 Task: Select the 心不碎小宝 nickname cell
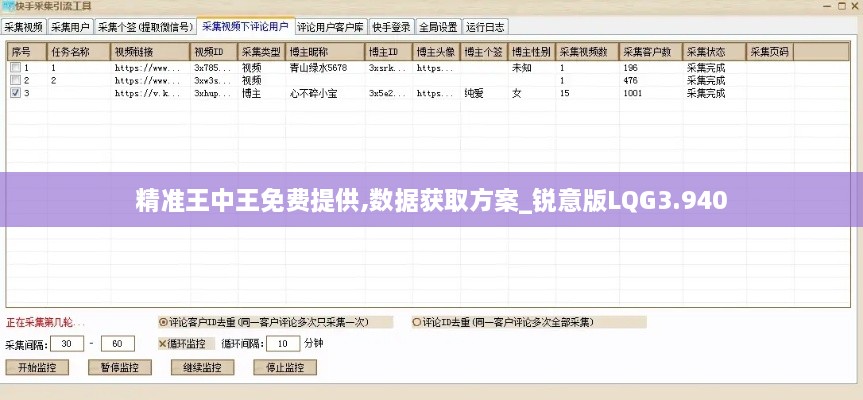(x=325, y=93)
